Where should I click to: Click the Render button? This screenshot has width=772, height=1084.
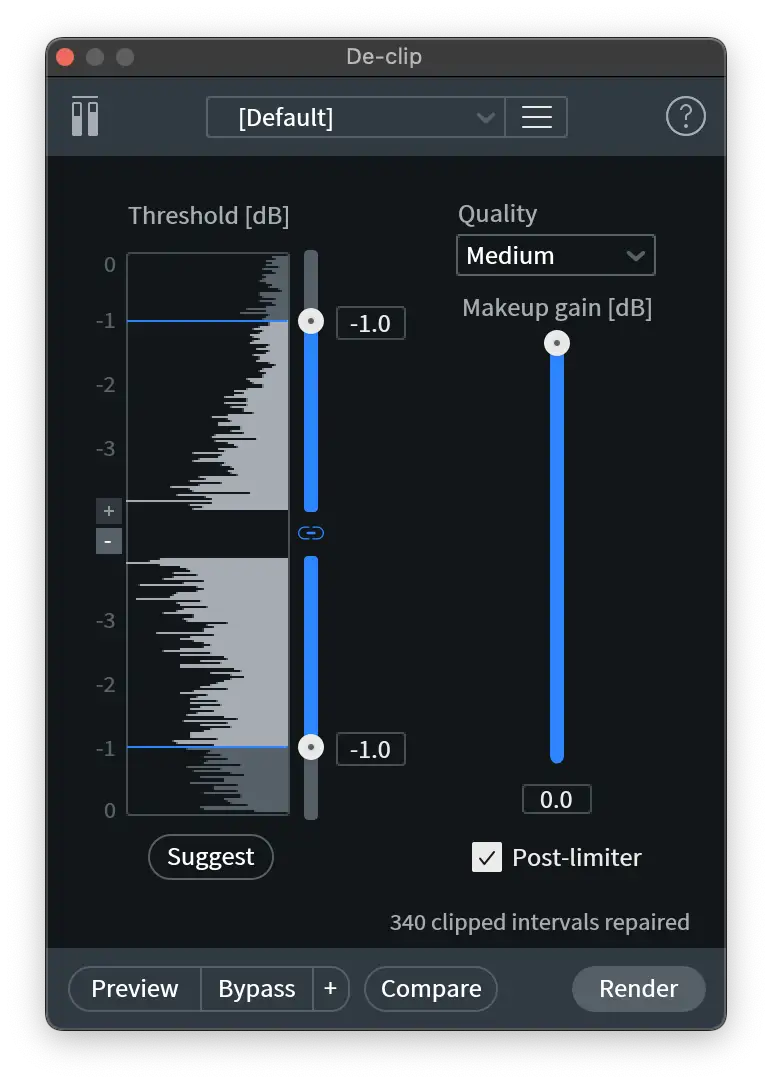[x=638, y=989]
